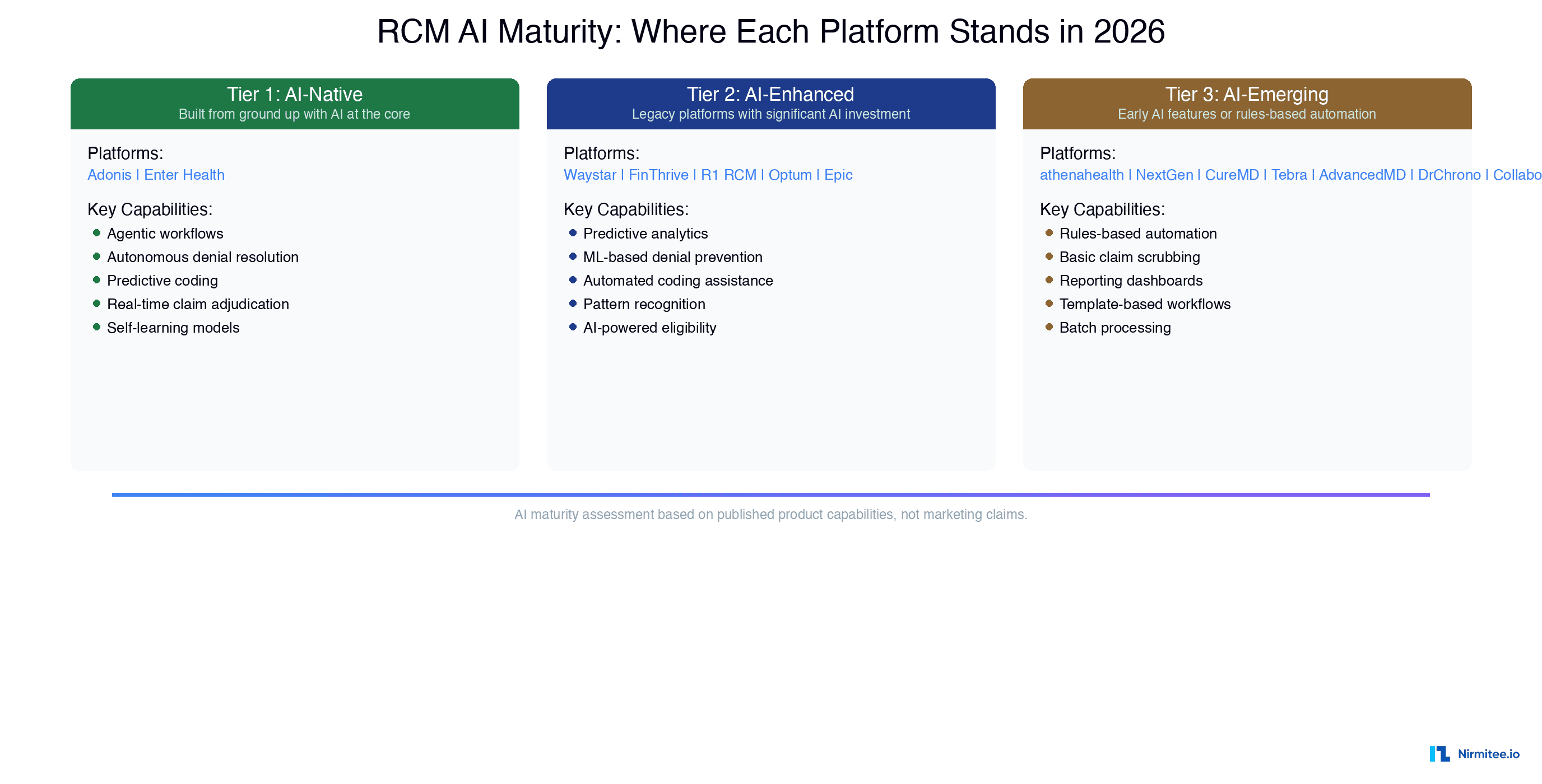
Task: Click the Tebra platform link
Action: [1289, 174]
